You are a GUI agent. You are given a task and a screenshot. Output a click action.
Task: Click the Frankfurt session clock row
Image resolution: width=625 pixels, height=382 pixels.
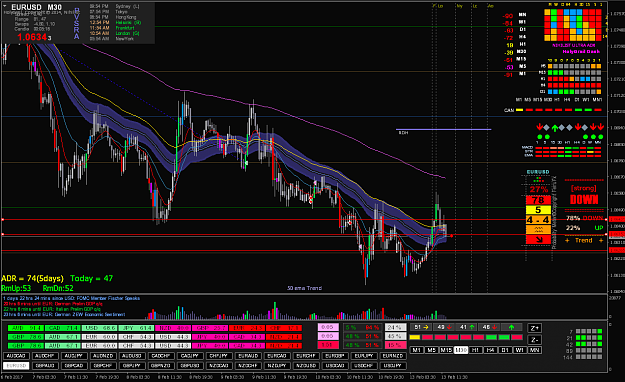tap(112, 28)
